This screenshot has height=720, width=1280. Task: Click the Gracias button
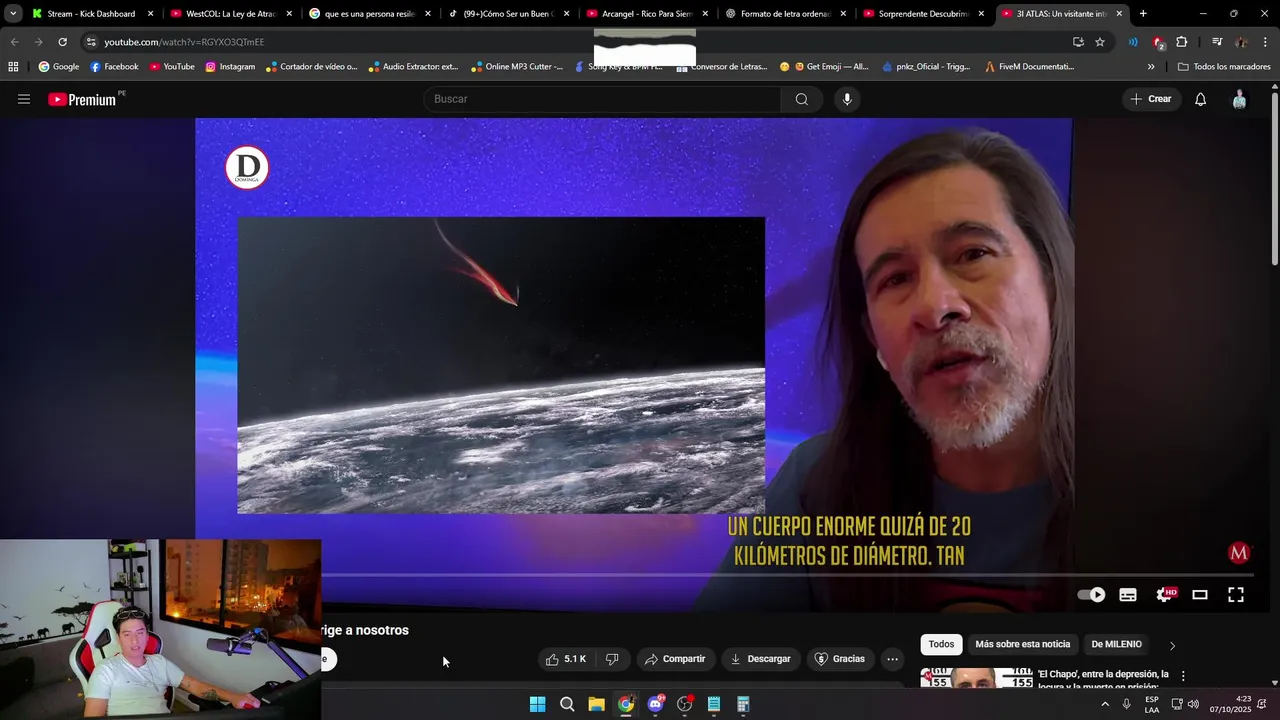coord(839,659)
